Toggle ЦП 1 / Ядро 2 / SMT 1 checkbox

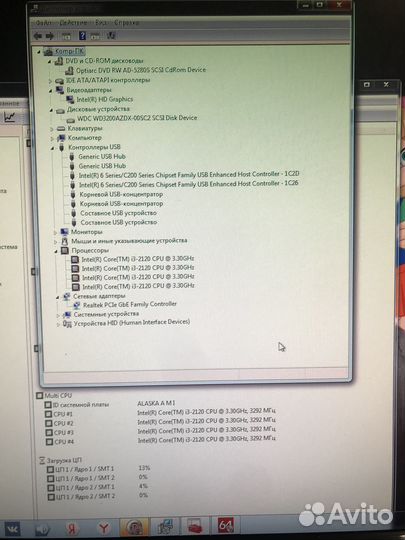pos(51,488)
